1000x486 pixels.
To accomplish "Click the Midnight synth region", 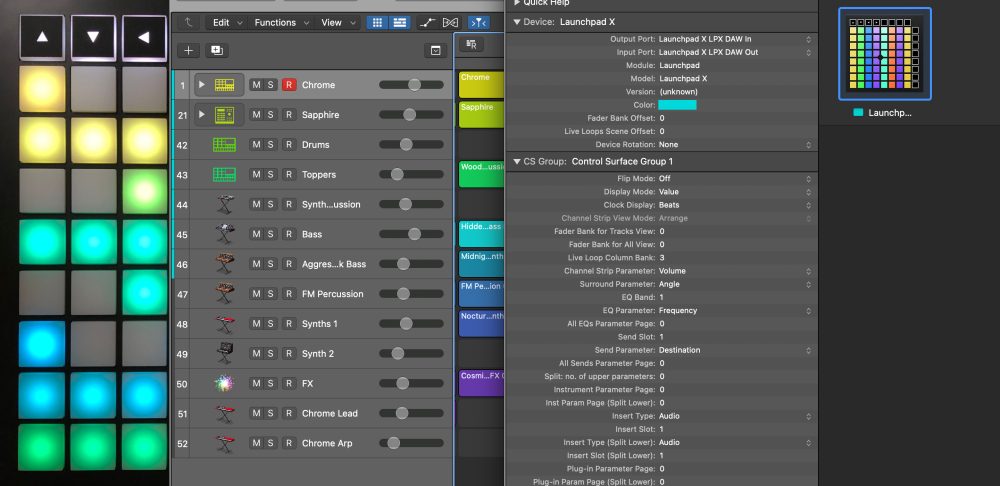I will (481, 263).
